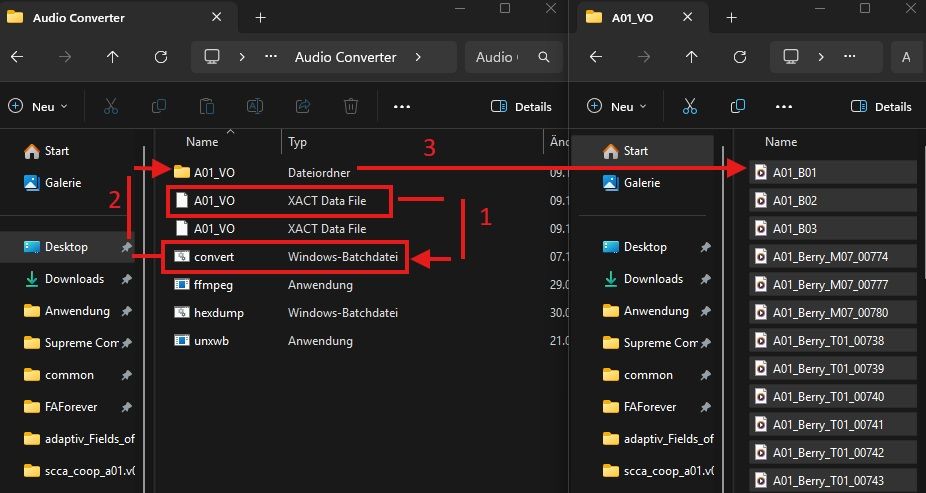
Task: Open common folder in A01_VO sidebar
Action: (638, 375)
